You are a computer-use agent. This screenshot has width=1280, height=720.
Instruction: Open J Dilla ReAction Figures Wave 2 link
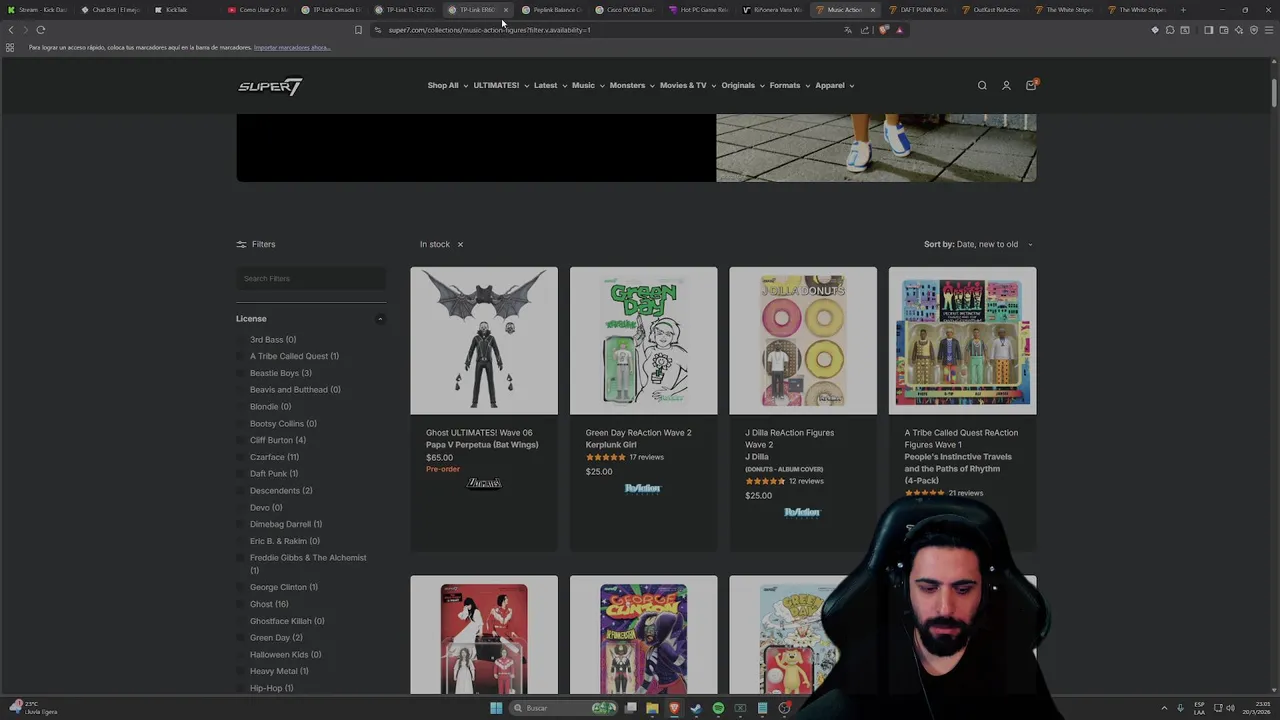pos(789,445)
